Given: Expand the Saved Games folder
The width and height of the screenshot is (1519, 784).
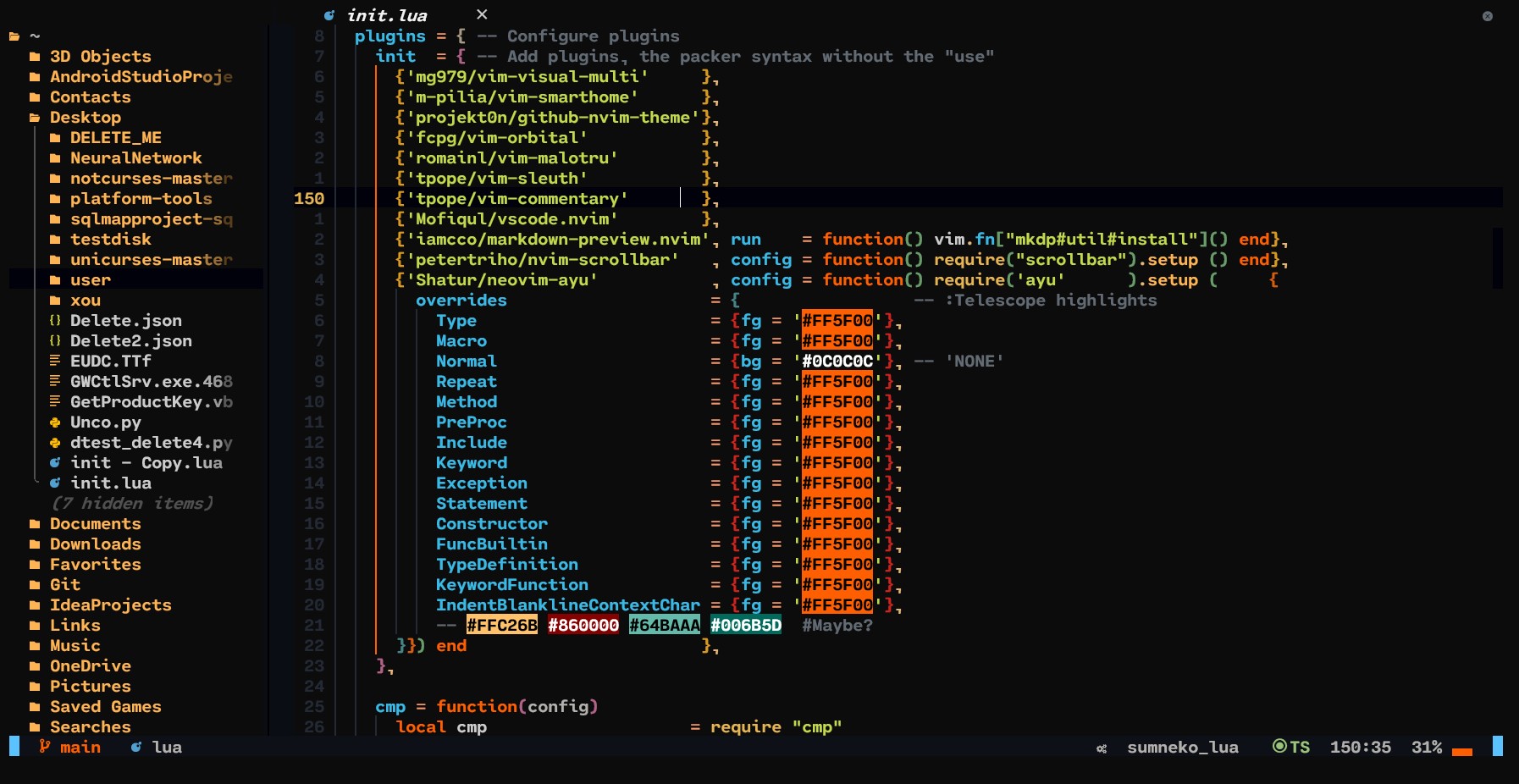Looking at the screenshot, I should [105, 707].
